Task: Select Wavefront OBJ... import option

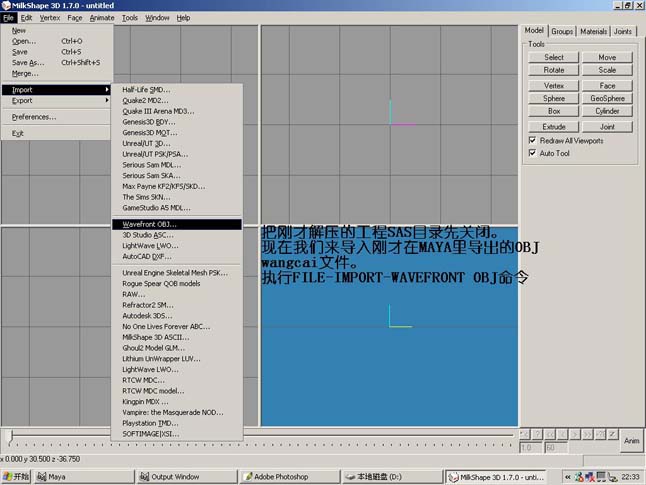Action: [x=177, y=224]
